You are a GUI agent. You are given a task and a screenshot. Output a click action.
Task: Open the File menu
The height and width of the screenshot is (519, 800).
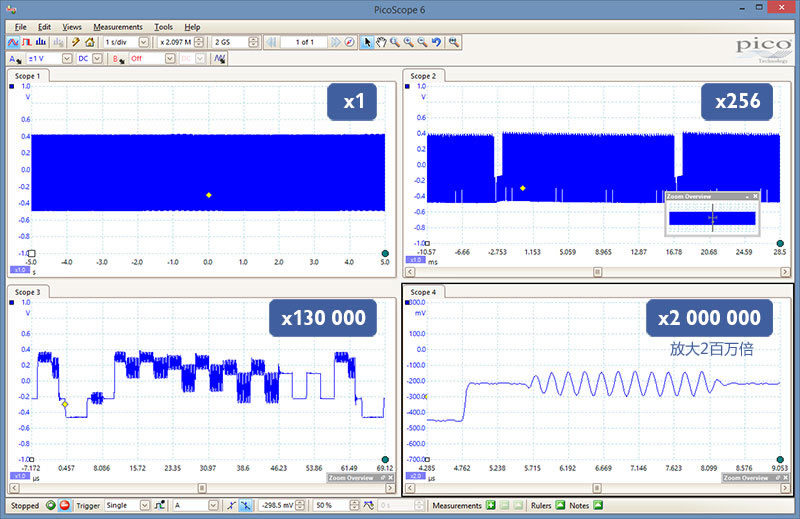coord(21,27)
